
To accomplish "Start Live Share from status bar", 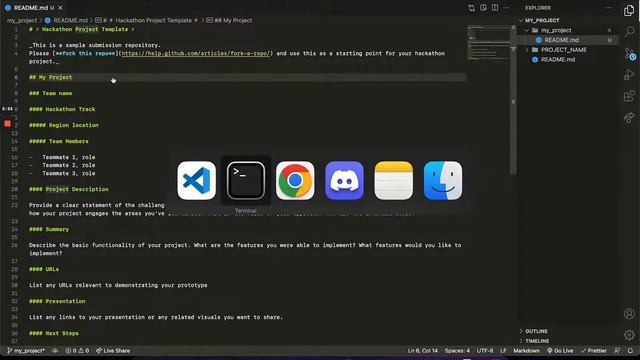I will 113,351.
